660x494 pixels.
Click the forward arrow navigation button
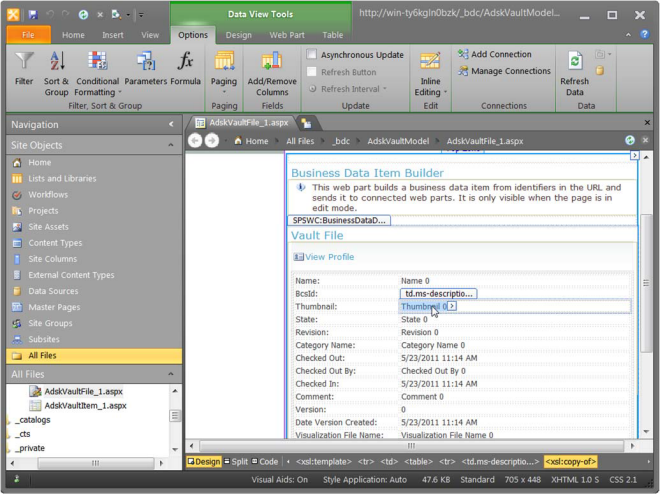point(212,141)
